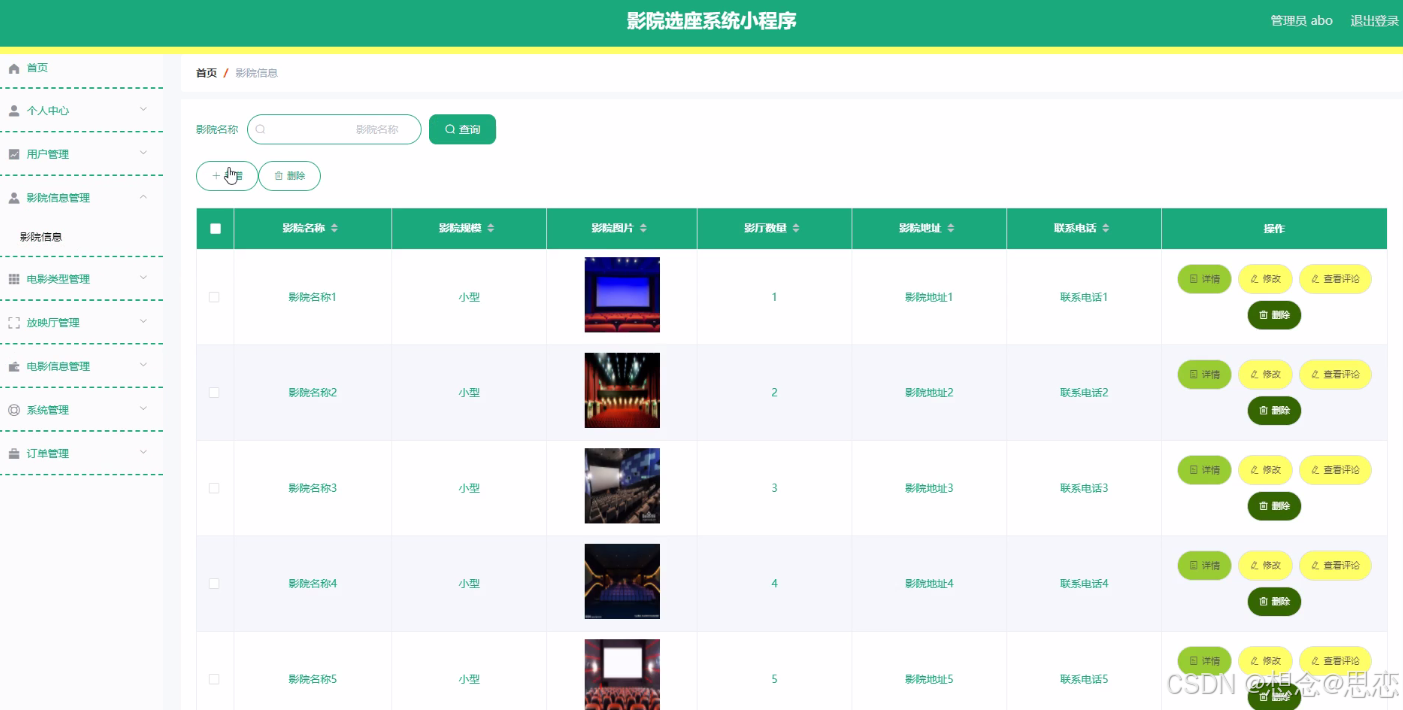Image resolution: width=1403 pixels, height=710 pixels.
Task: Expand the 订单管理 chevron
Action: pyautogui.click(x=143, y=453)
